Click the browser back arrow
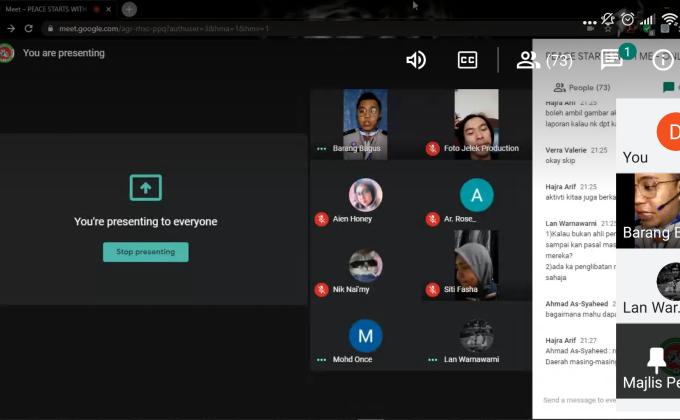This screenshot has height=420, width=680. click(12, 29)
